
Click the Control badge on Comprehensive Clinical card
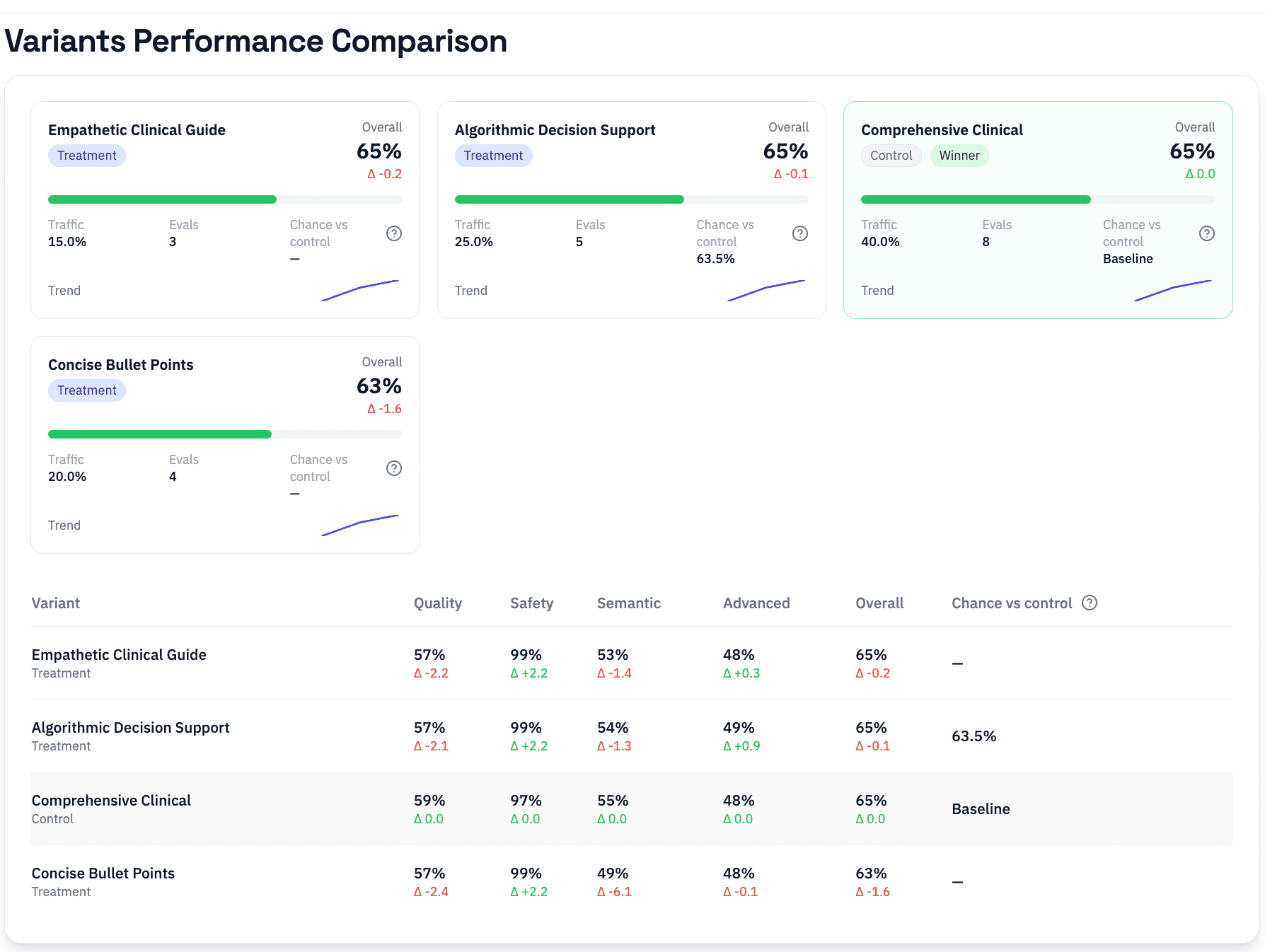(x=891, y=156)
